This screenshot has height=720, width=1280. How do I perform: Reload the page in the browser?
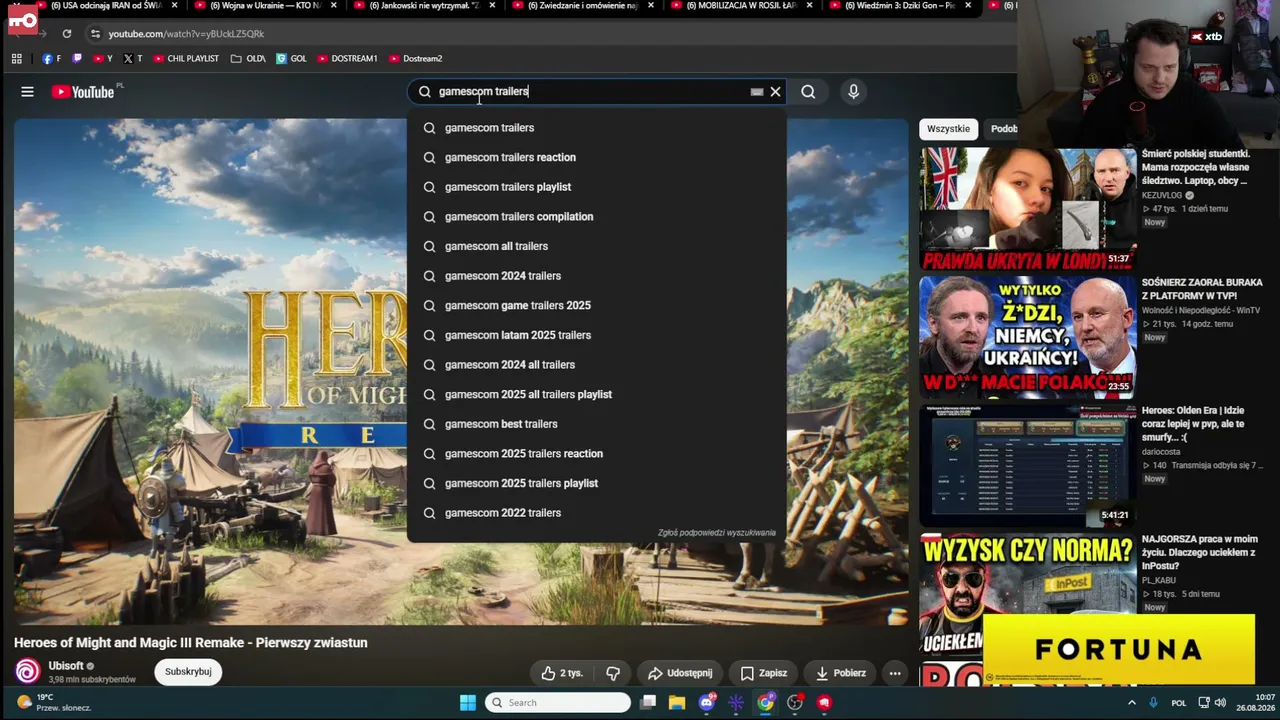click(x=67, y=34)
